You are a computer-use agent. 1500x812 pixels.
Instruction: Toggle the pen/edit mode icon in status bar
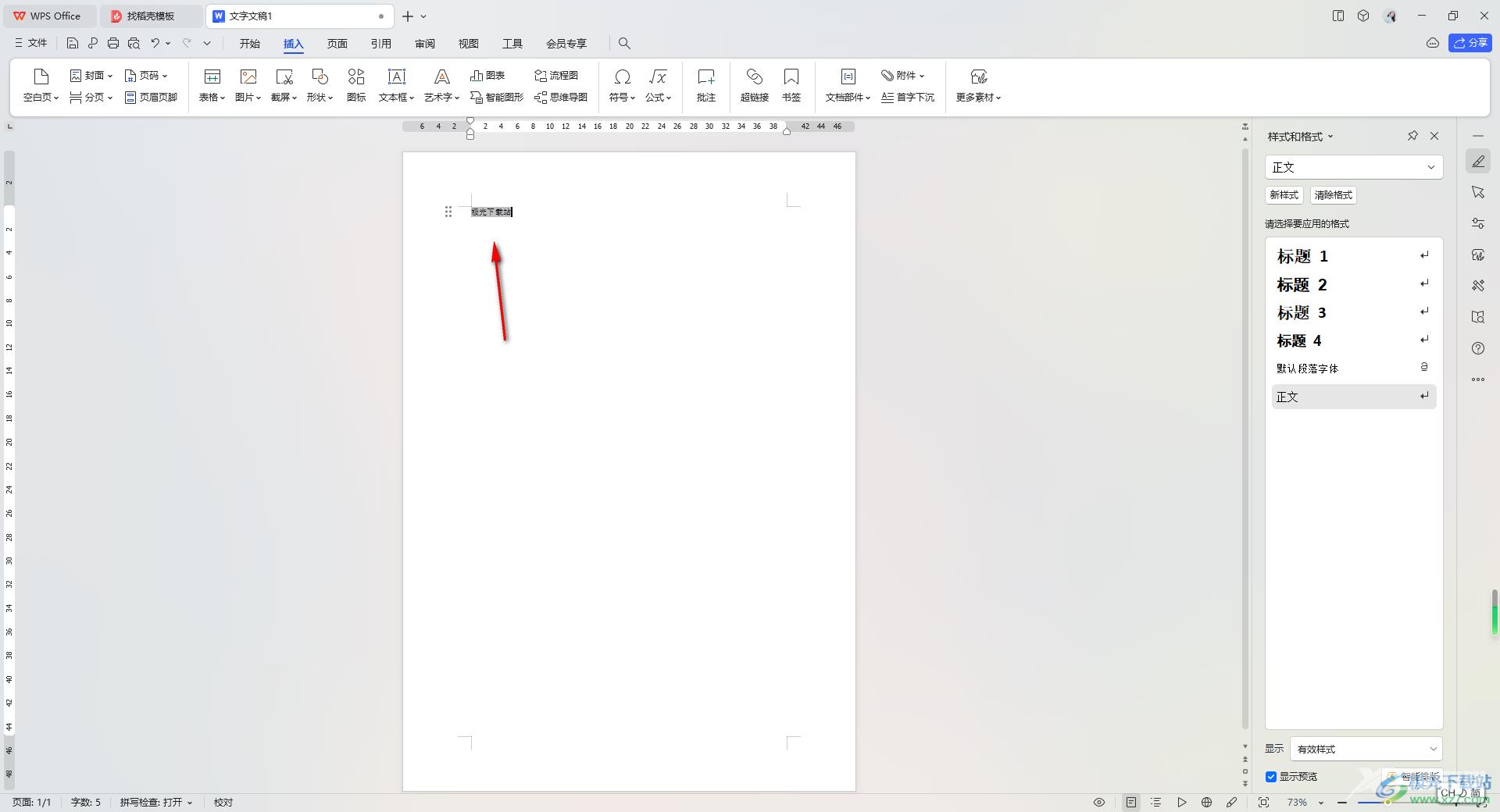[1232, 803]
